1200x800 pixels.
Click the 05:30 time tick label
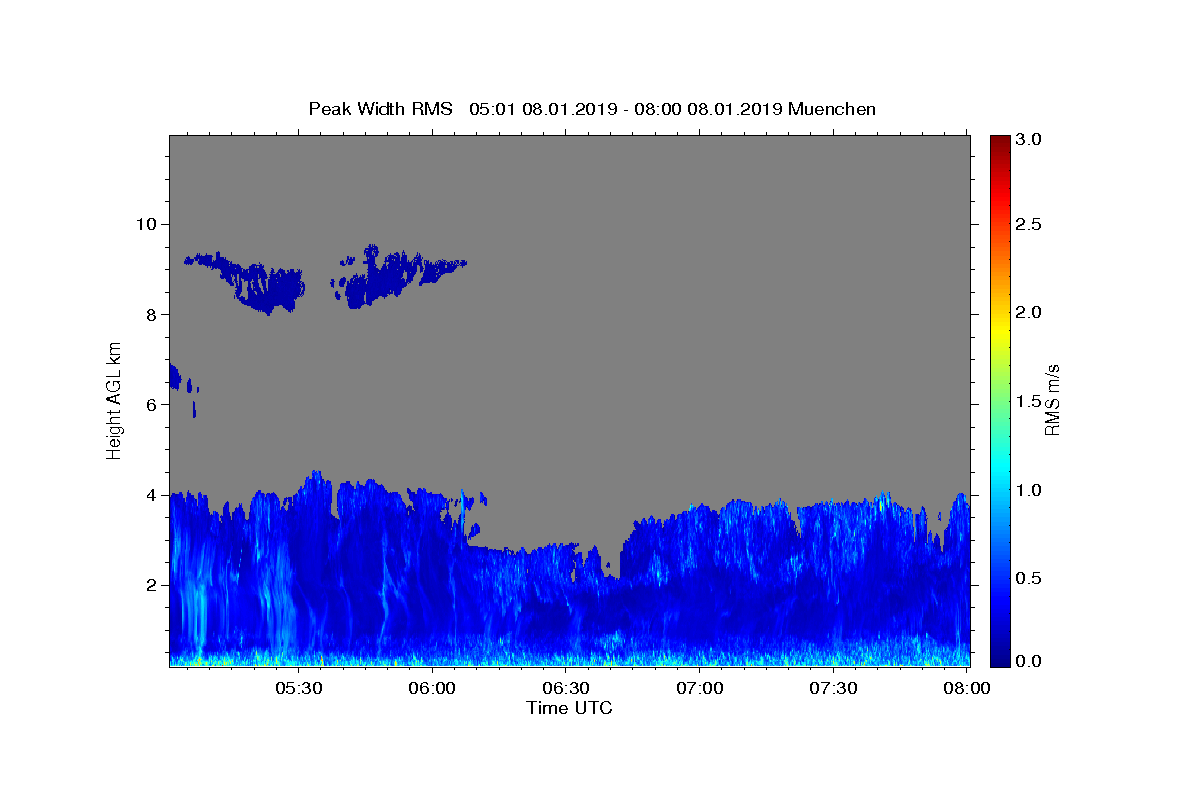[298, 688]
